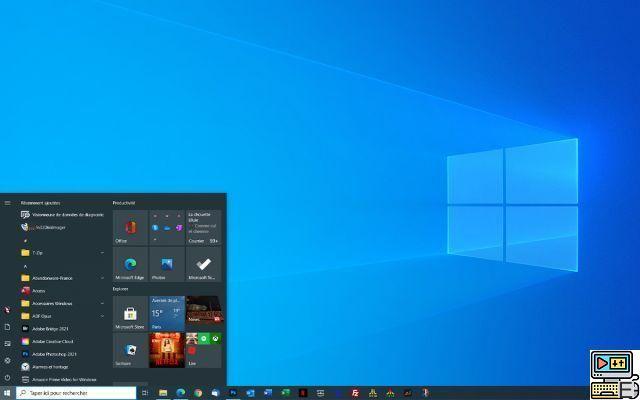
Task: Expand the Start menu hamburger button
Action: [x=7, y=203]
